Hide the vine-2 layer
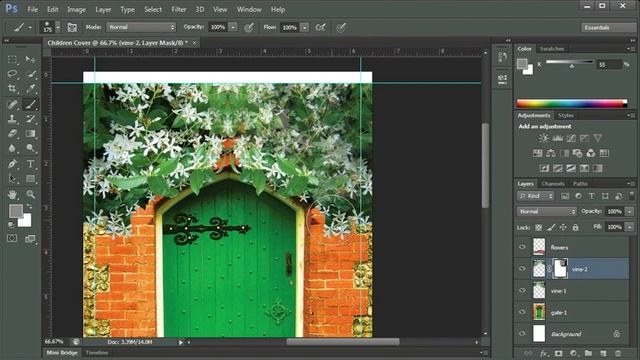This screenshot has width=640, height=360. 522,269
